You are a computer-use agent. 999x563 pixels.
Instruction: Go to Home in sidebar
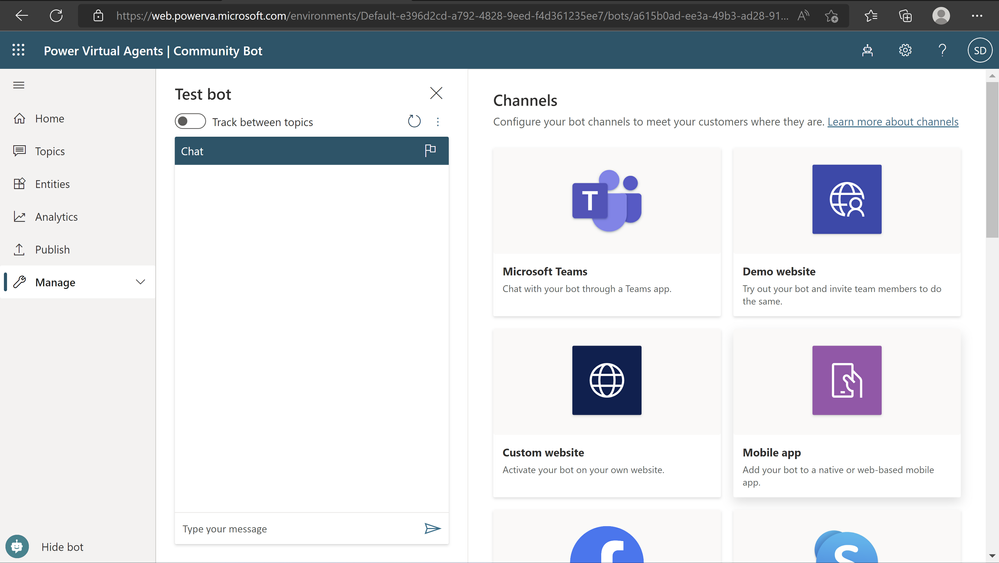(x=78, y=118)
